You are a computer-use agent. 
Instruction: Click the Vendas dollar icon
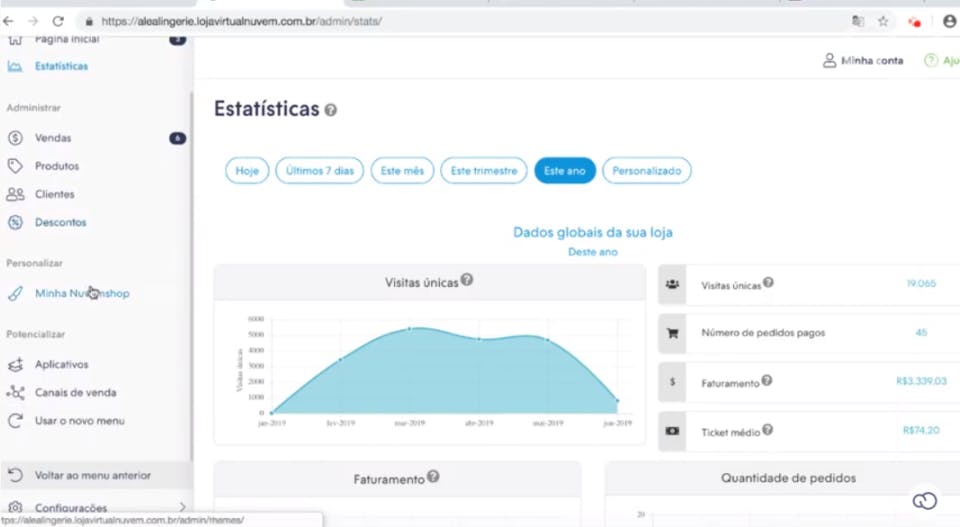click(x=15, y=138)
